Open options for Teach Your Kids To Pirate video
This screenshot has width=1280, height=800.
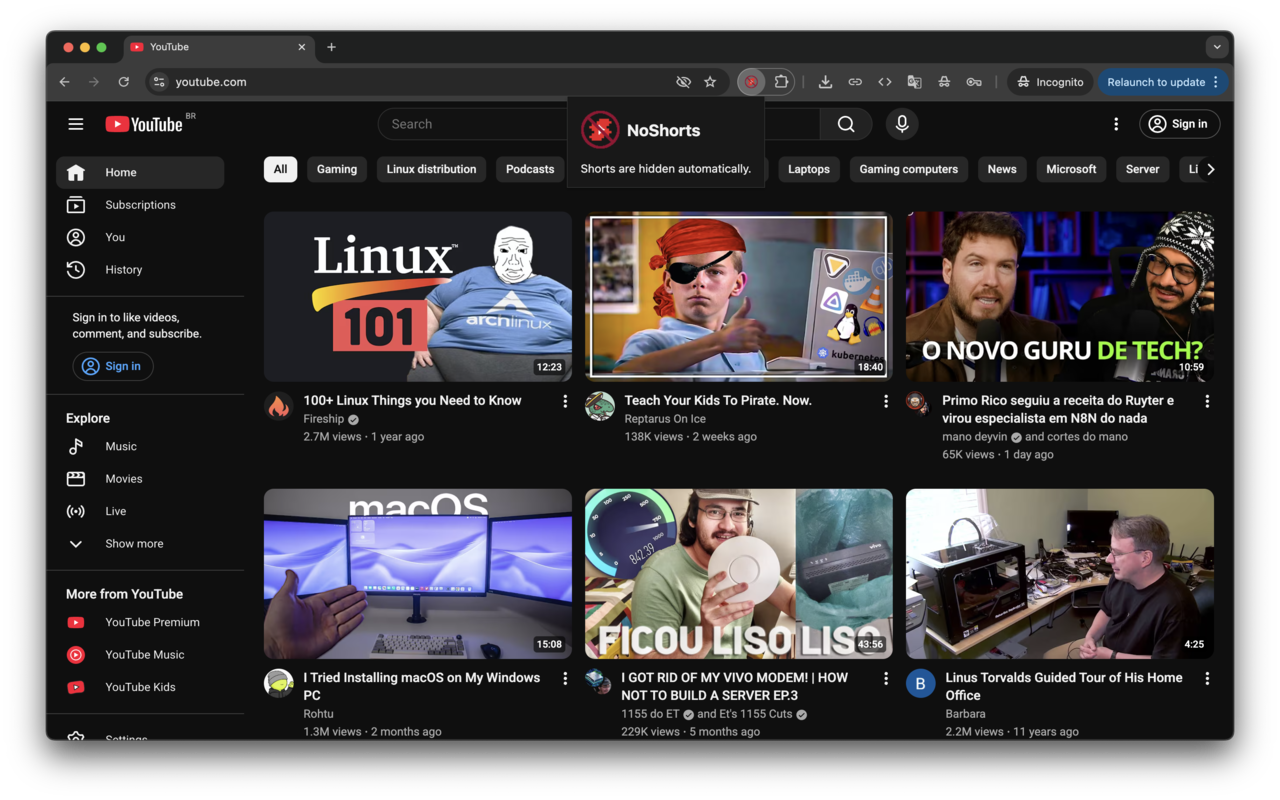(886, 401)
